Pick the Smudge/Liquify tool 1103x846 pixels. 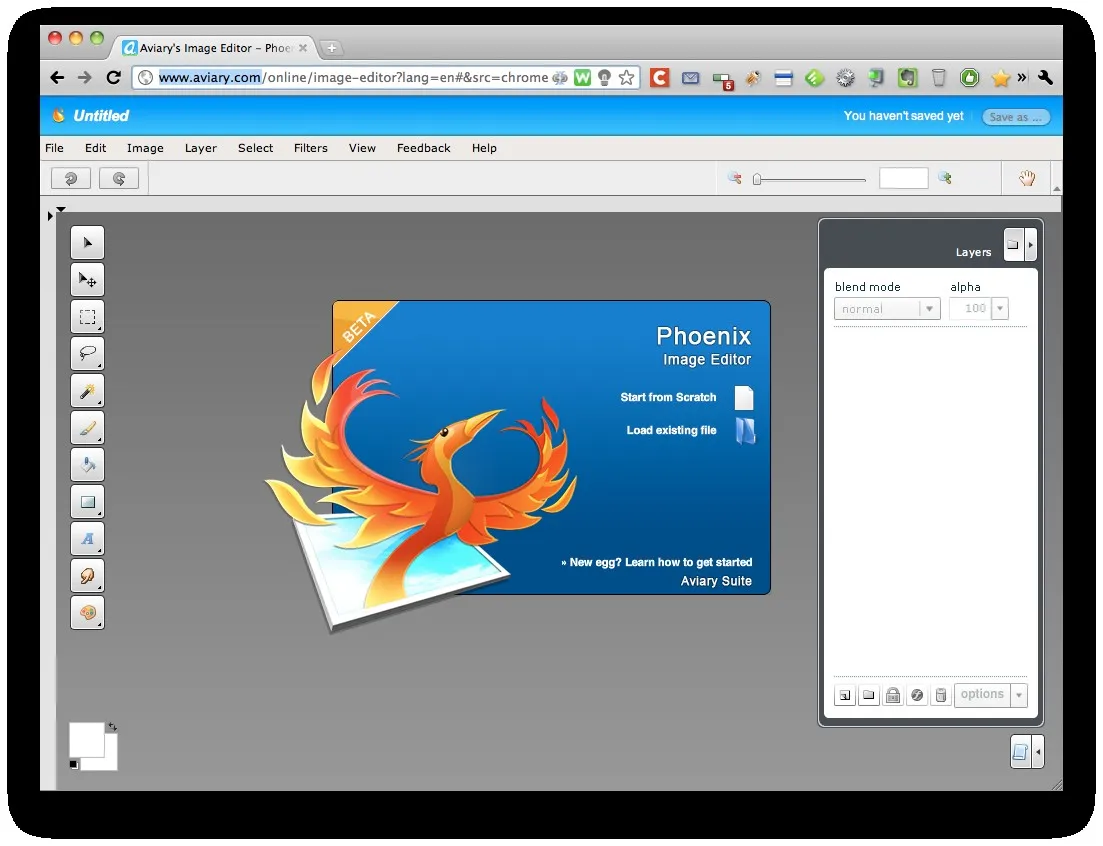click(x=87, y=575)
